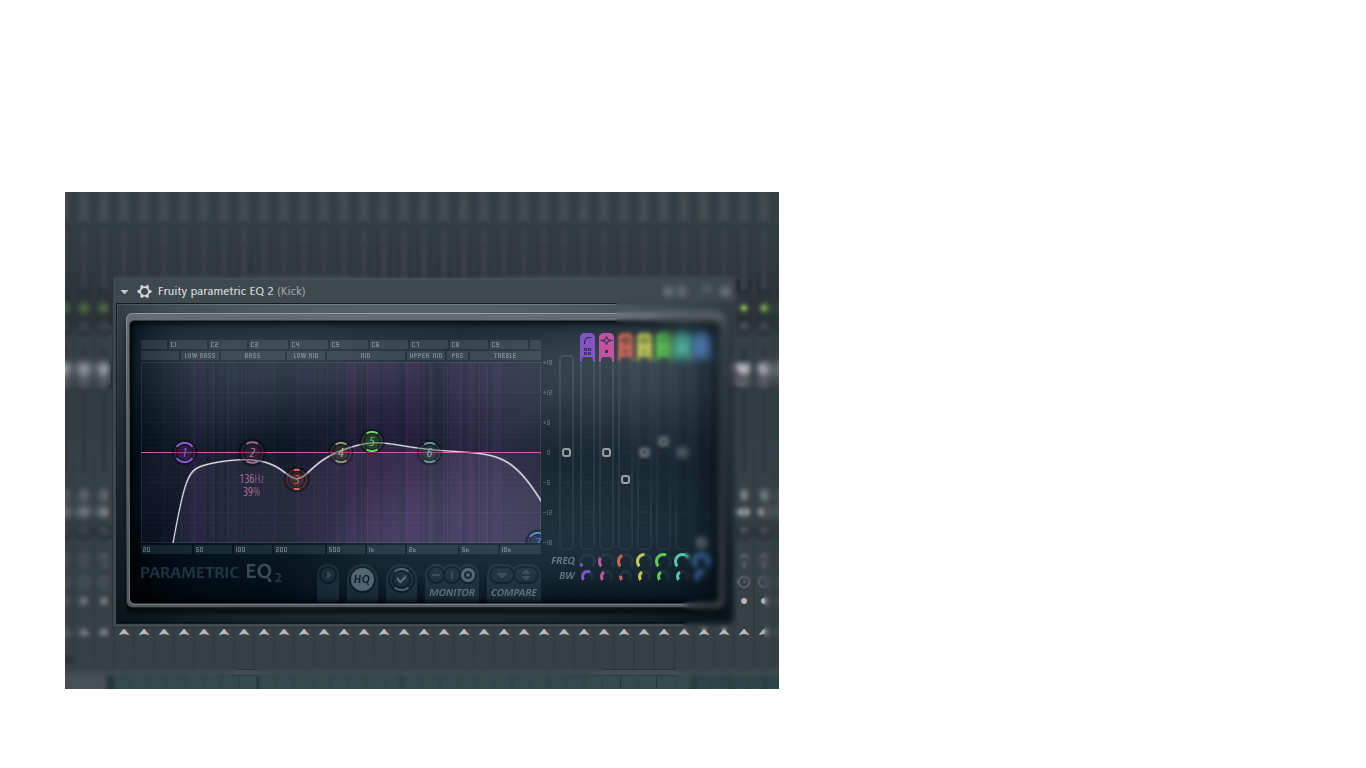Click the Monitor center button
Image resolution: width=1366 pixels, height=768 pixels.
click(x=451, y=577)
